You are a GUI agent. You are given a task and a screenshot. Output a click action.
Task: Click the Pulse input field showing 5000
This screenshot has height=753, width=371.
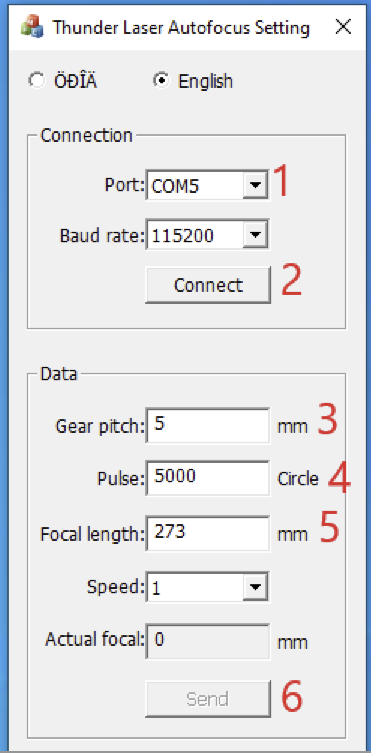click(x=208, y=478)
